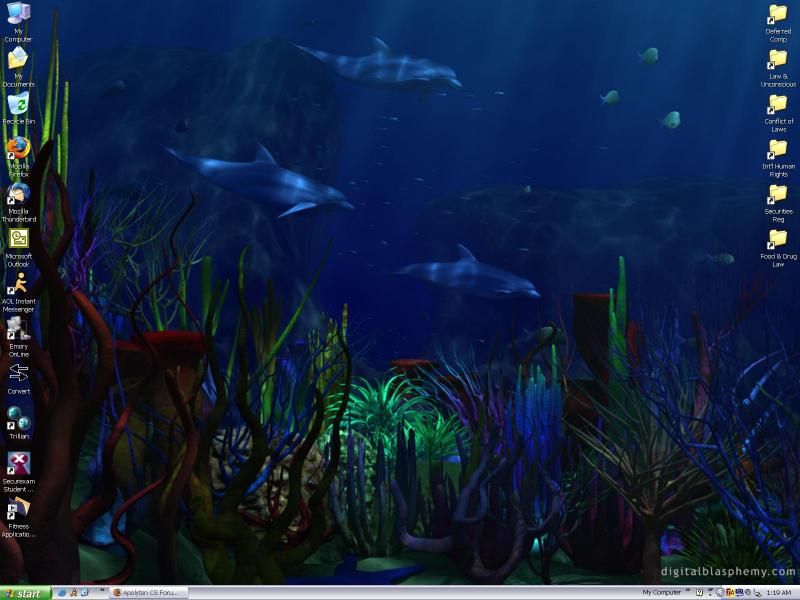
Task: Select the Securities Reg folder
Action: [778, 203]
